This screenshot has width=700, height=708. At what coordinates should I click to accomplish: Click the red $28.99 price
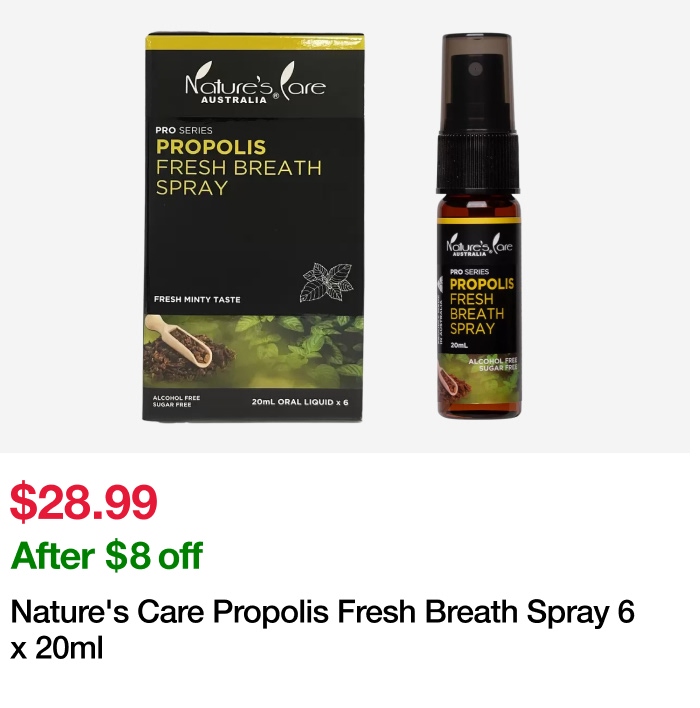click(x=84, y=502)
